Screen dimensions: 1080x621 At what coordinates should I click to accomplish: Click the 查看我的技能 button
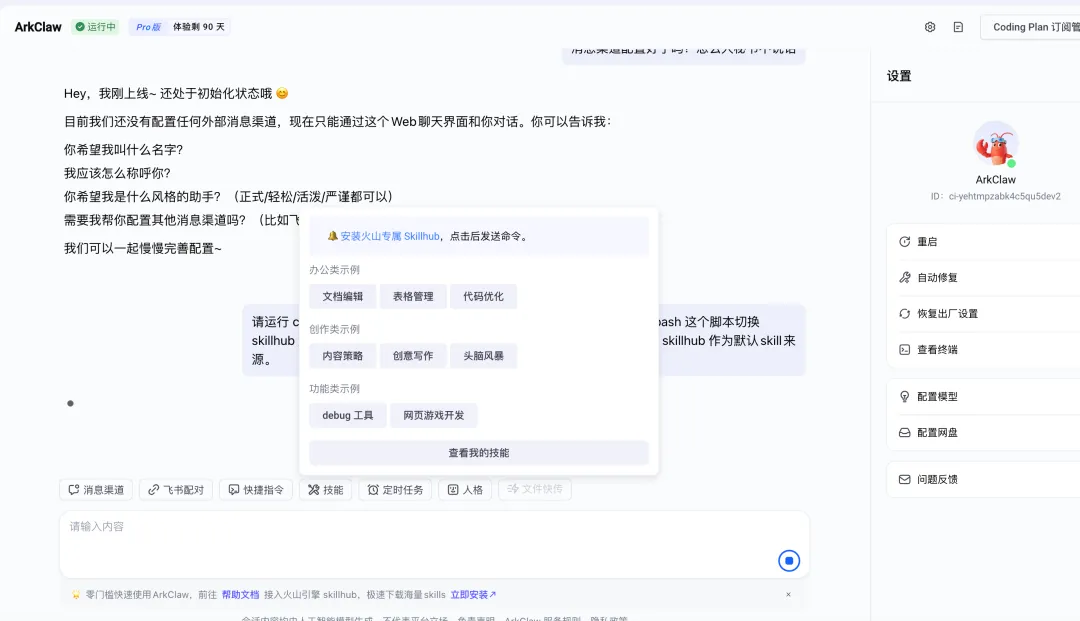479,453
